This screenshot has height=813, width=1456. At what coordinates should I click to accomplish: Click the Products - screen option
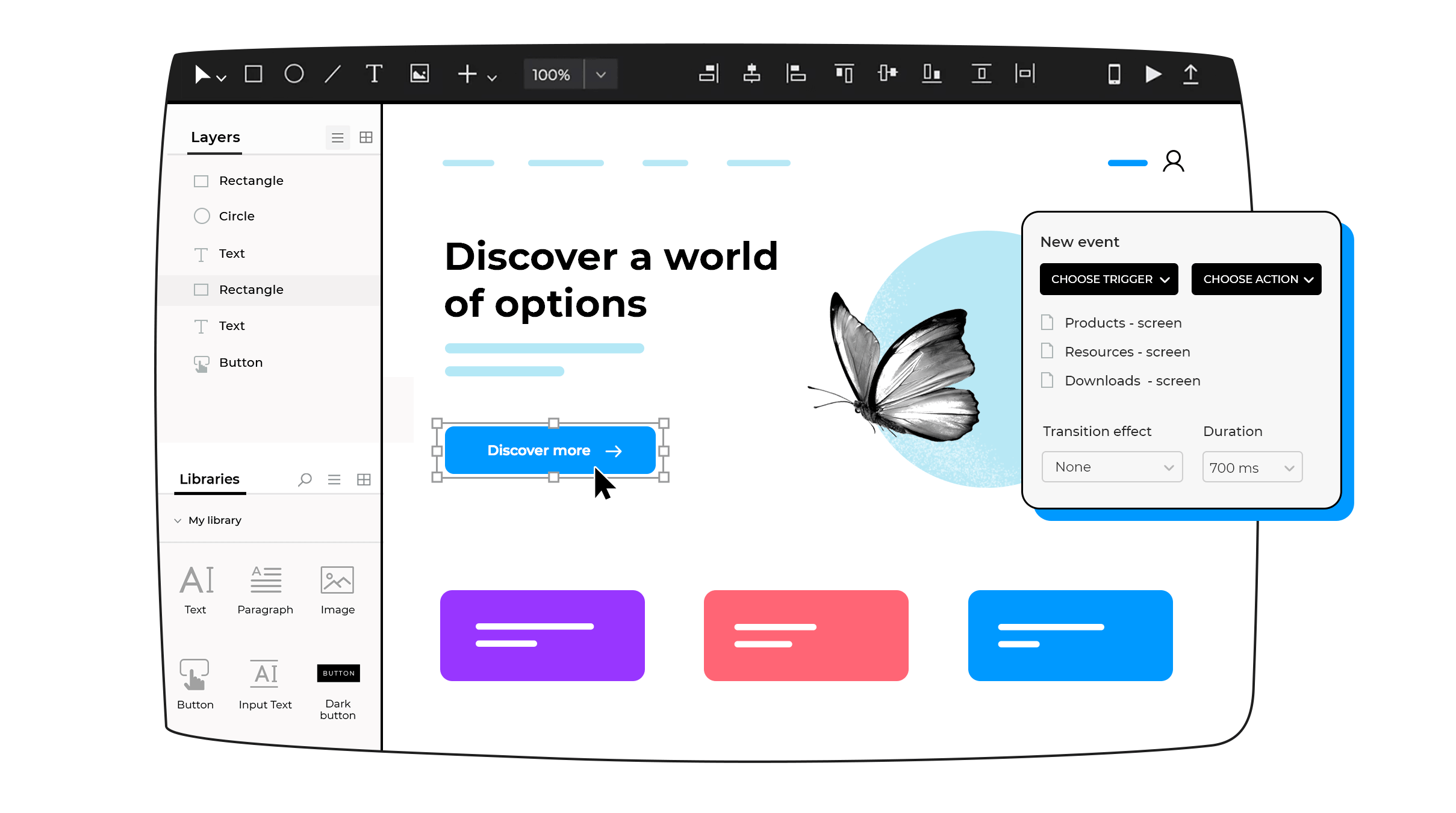1123,322
